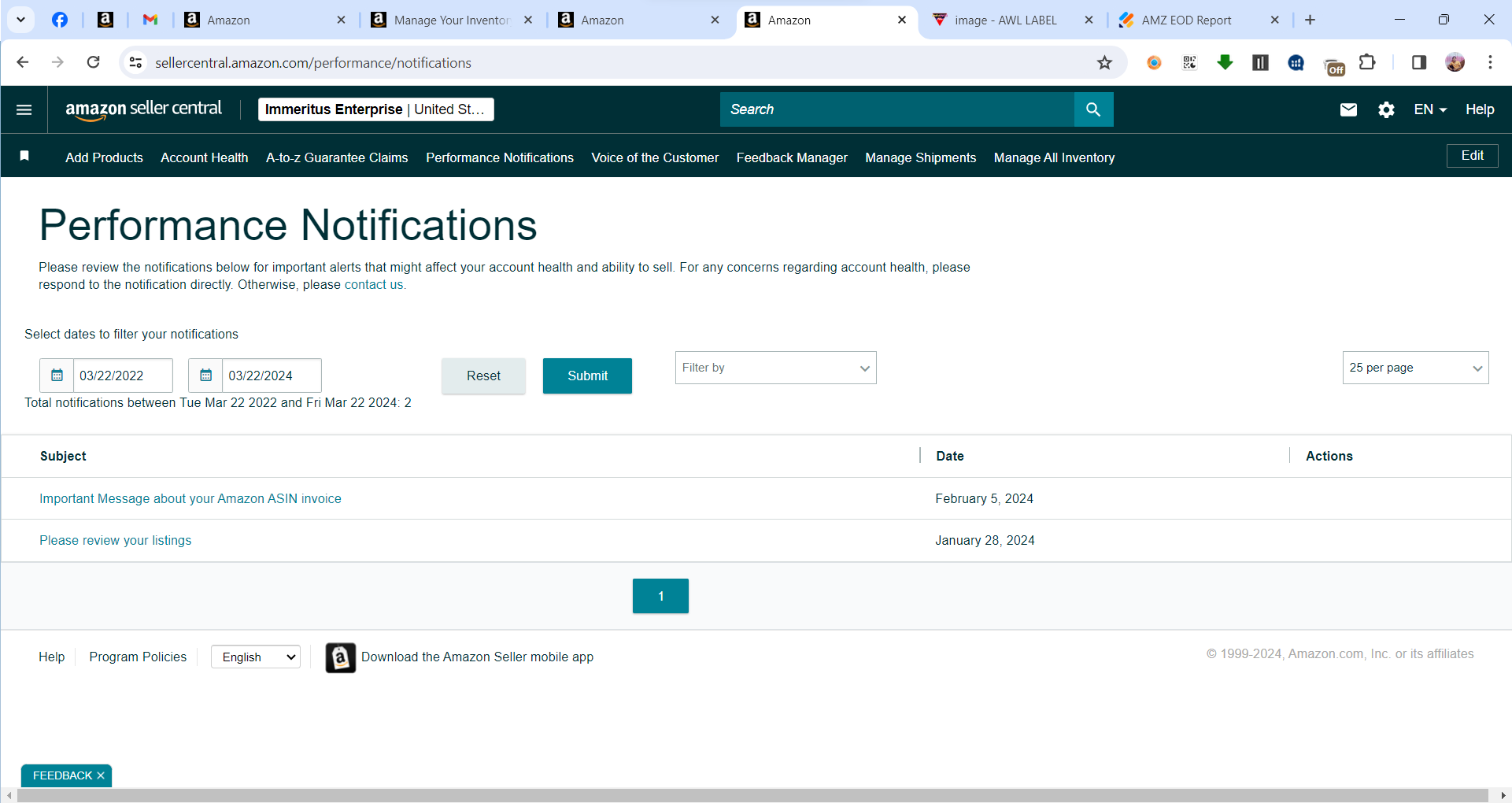Open the Chrome profile avatar

coord(1455,62)
